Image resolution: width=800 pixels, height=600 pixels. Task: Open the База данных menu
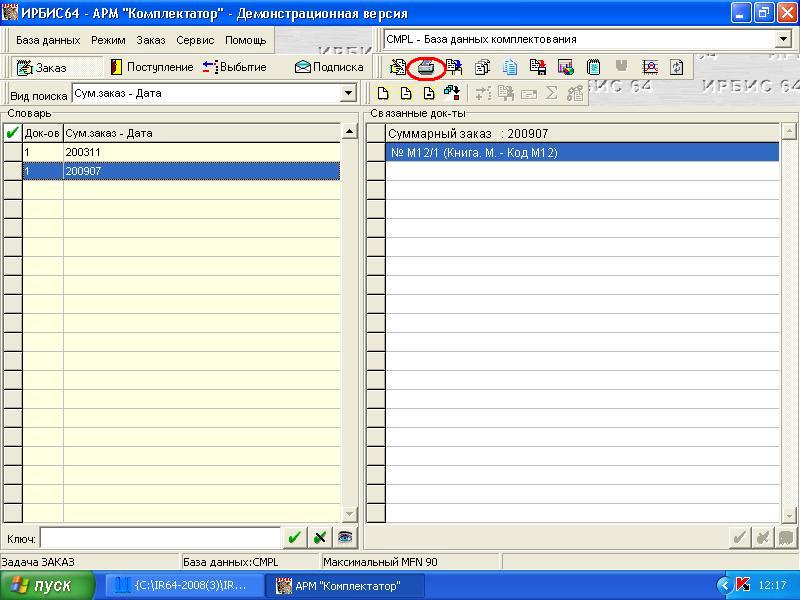(x=48, y=41)
